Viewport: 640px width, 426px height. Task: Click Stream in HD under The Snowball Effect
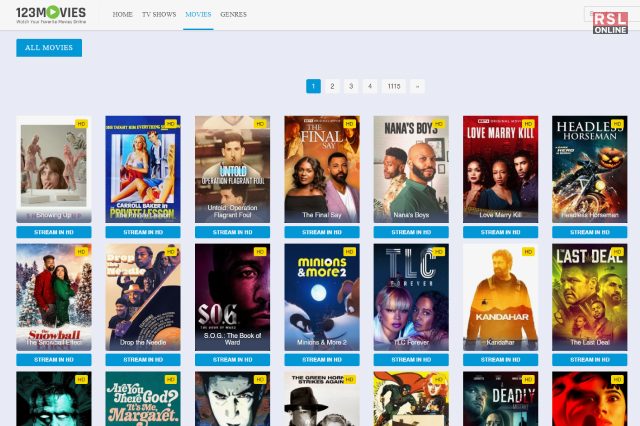[54, 360]
